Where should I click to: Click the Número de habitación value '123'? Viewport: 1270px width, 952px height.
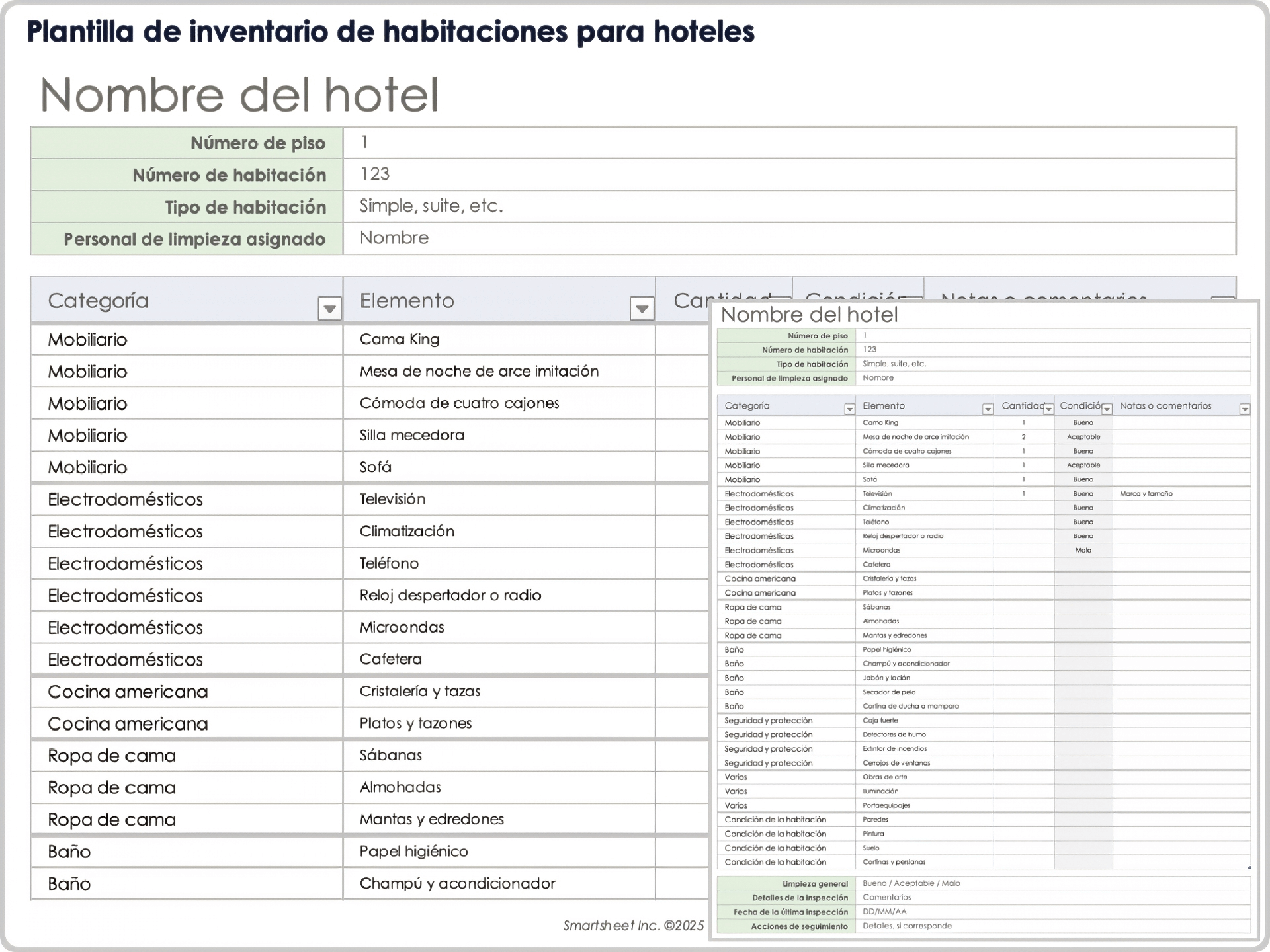[x=789, y=175]
